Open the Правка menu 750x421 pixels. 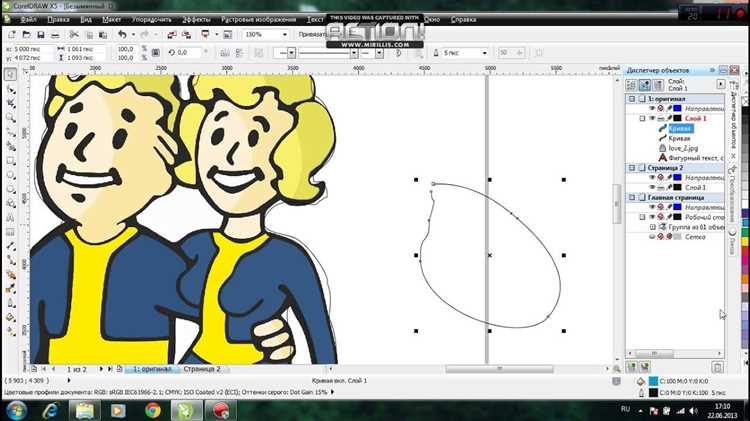(x=58, y=20)
